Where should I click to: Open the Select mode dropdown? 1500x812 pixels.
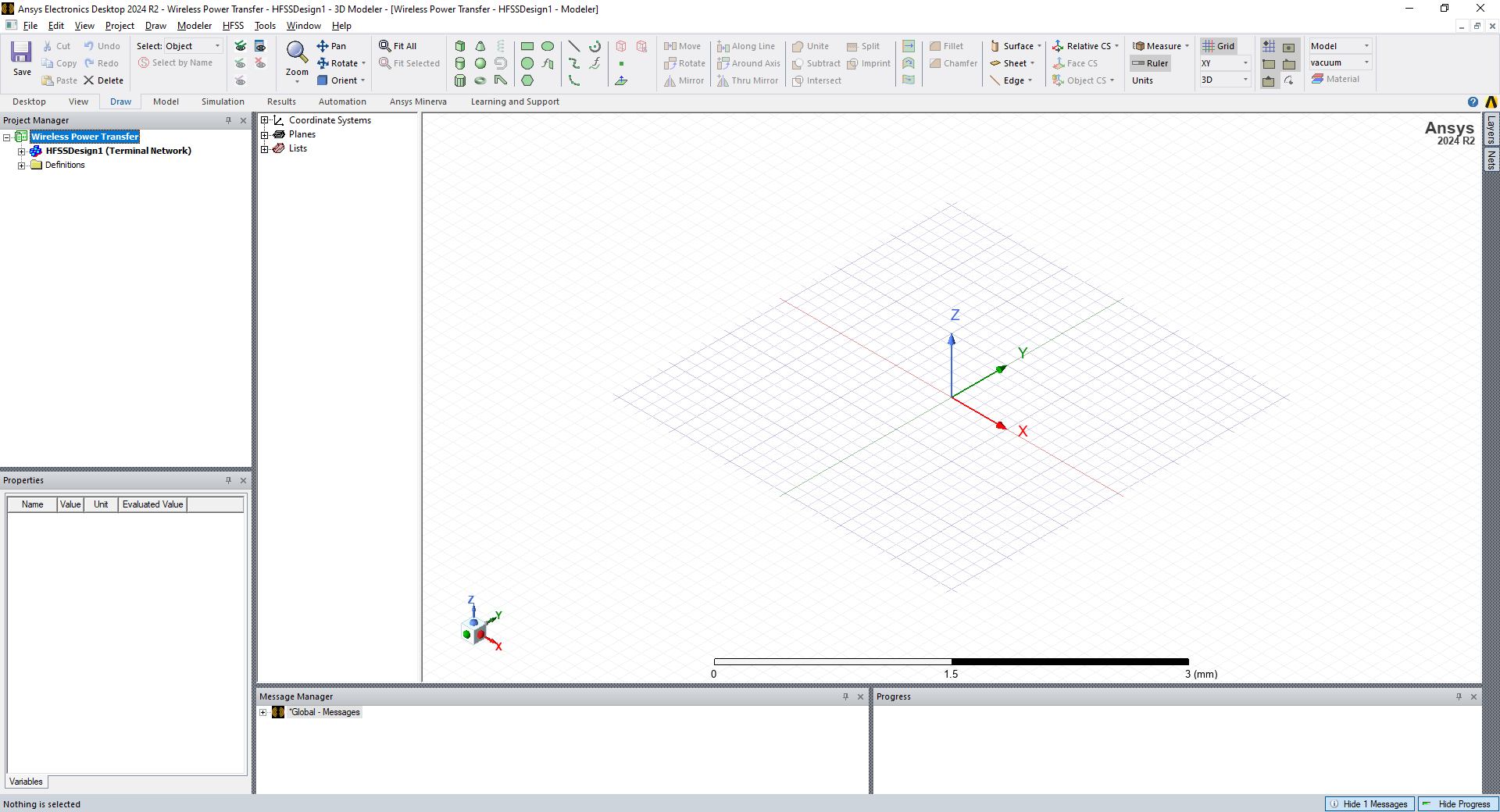tap(217, 46)
